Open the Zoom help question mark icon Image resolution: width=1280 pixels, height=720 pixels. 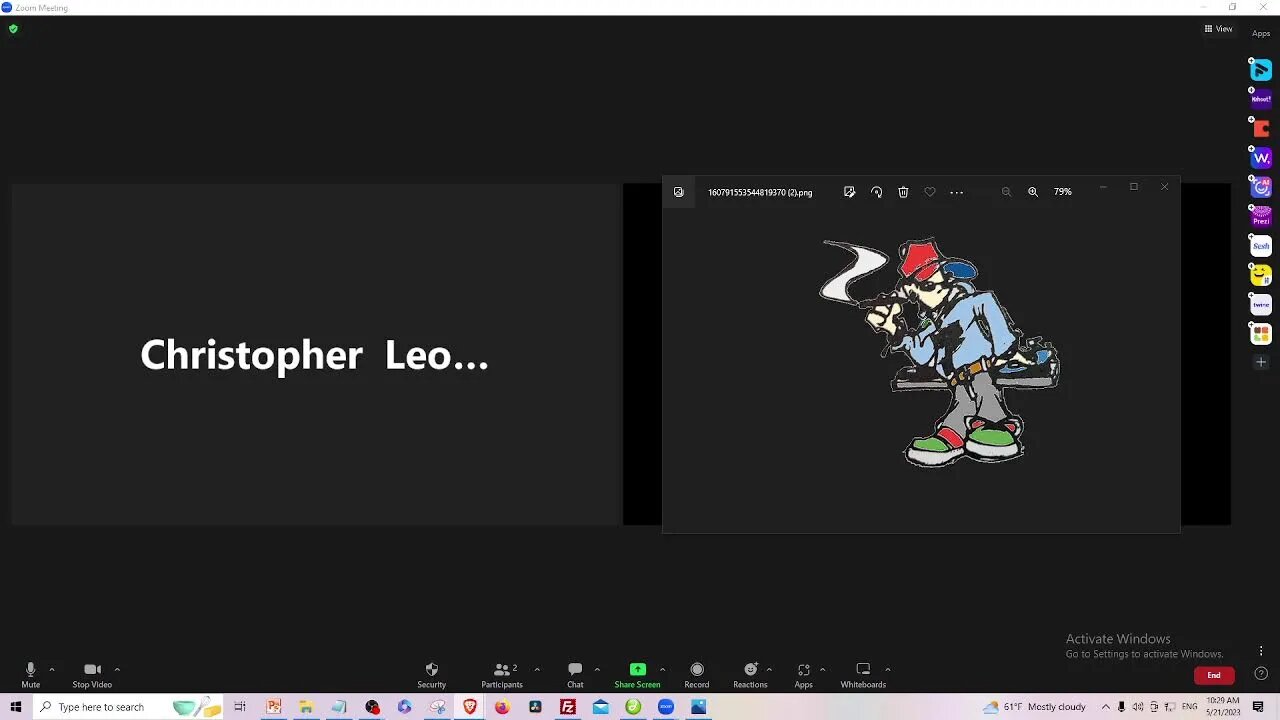[1261, 674]
